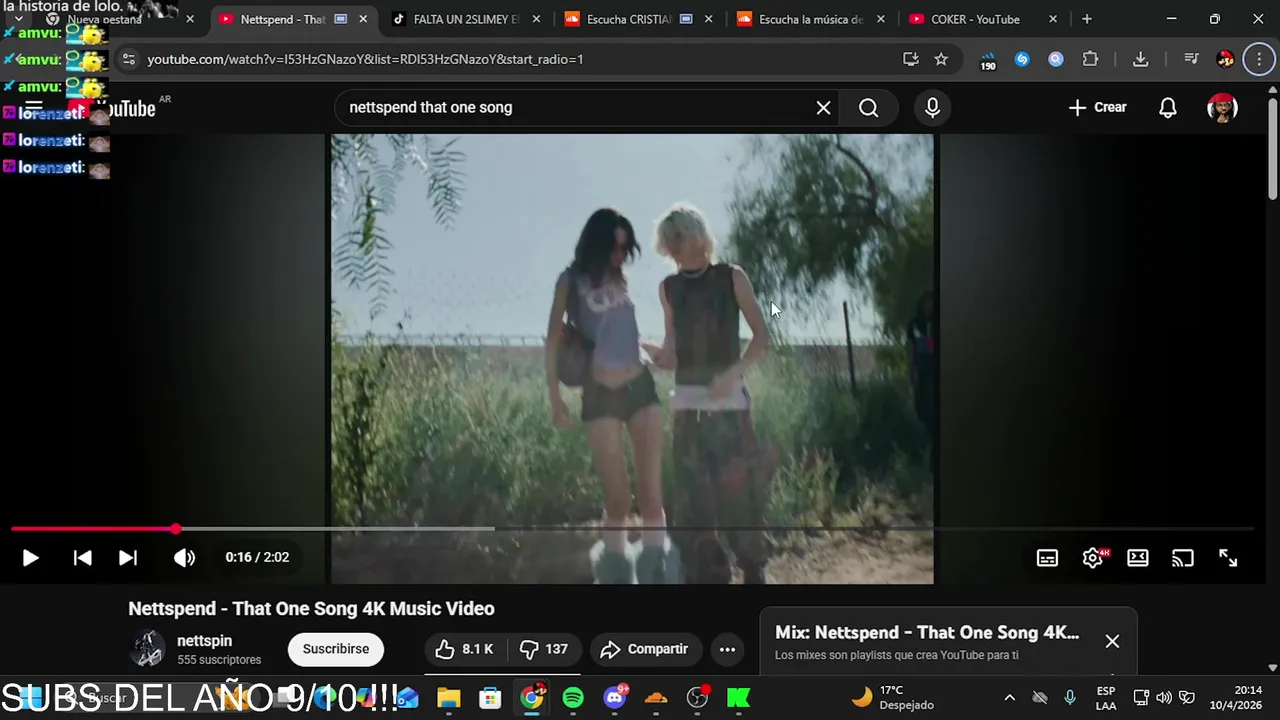Open the weather widget 17°C Despejado
The image size is (1280, 720).
coord(893,698)
